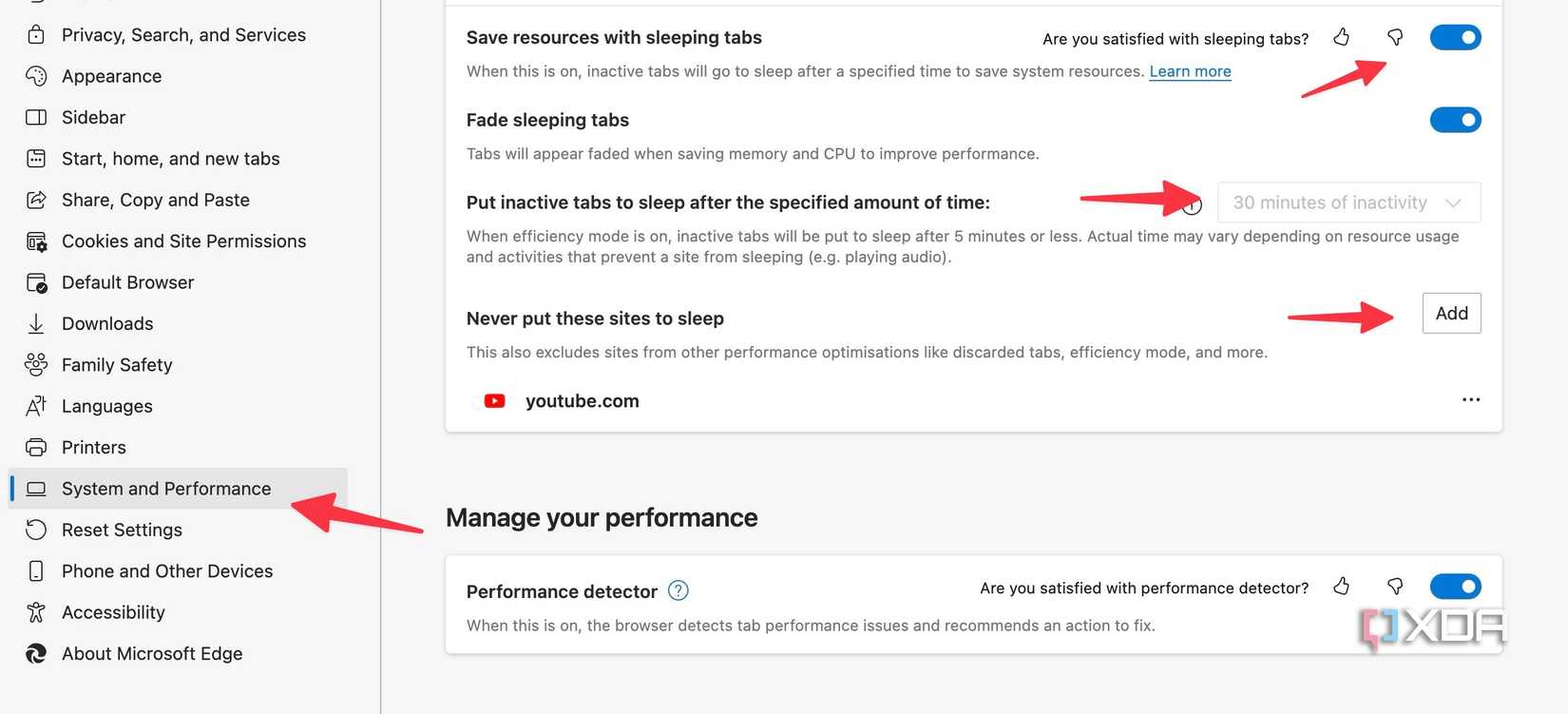Click the Printers icon in sidebar
The width and height of the screenshot is (1568, 714).
[x=36, y=448]
